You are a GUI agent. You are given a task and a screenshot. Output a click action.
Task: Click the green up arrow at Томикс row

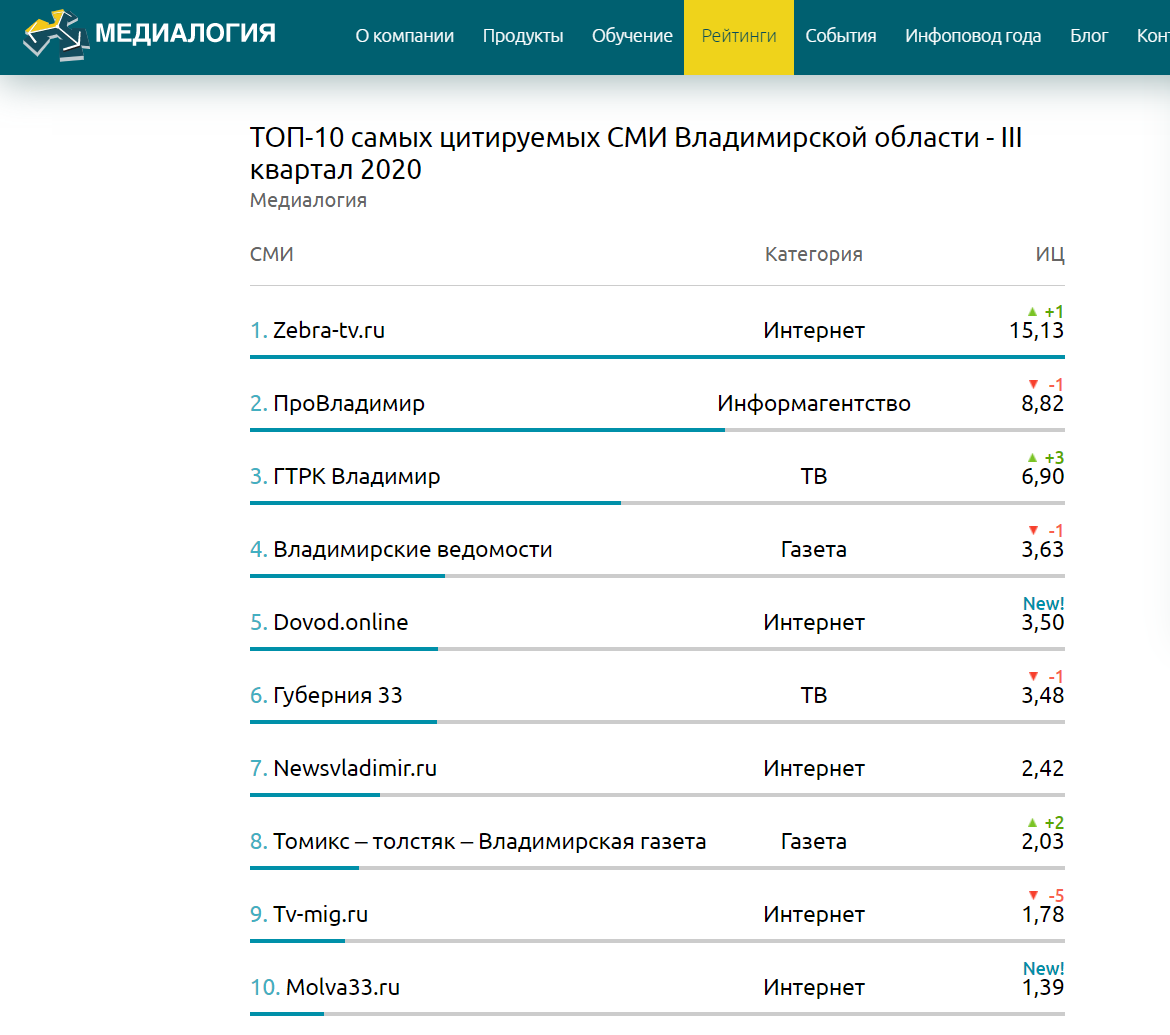click(1033, 822)
